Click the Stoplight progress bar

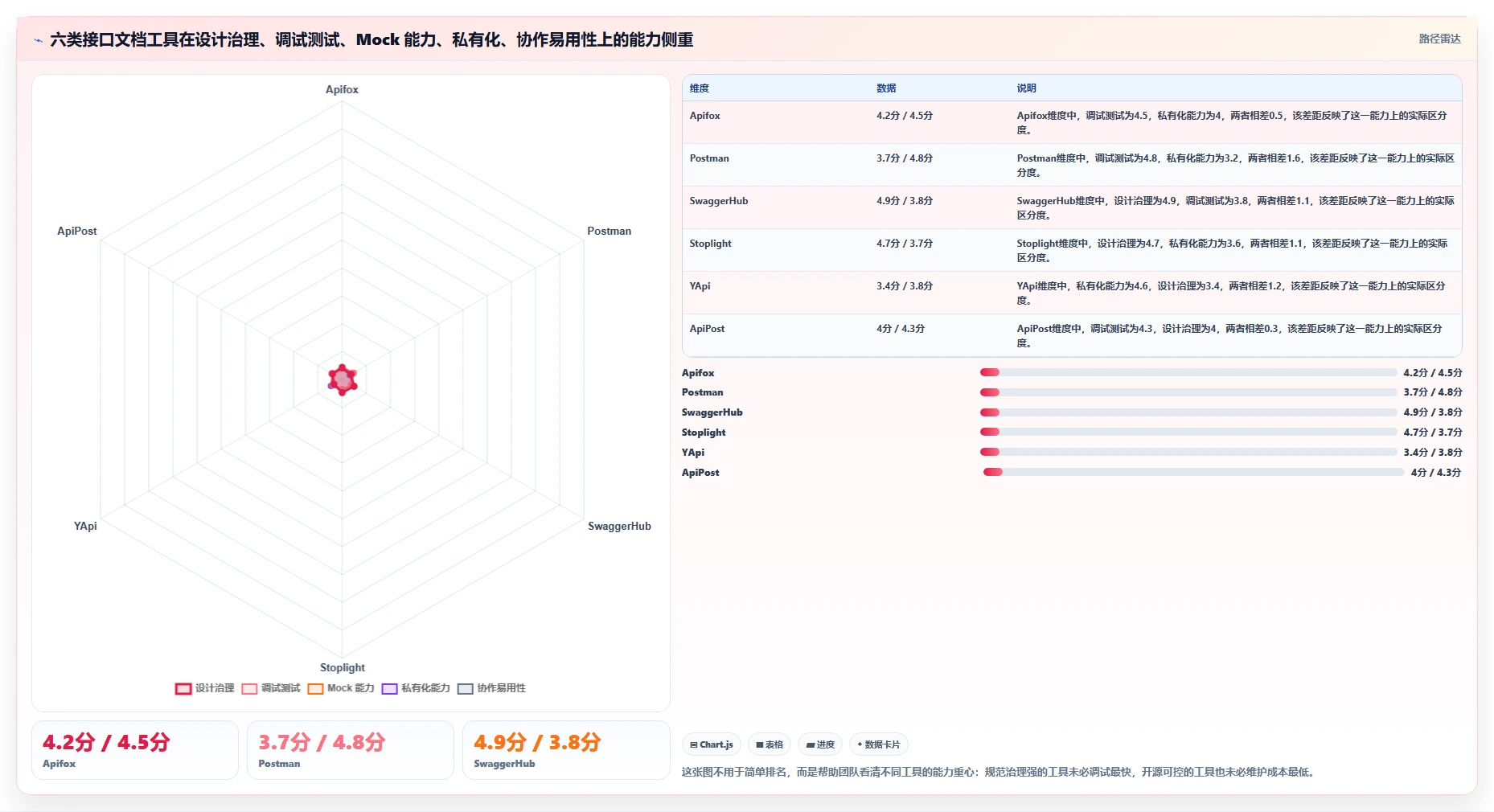tap(1188, 432)
